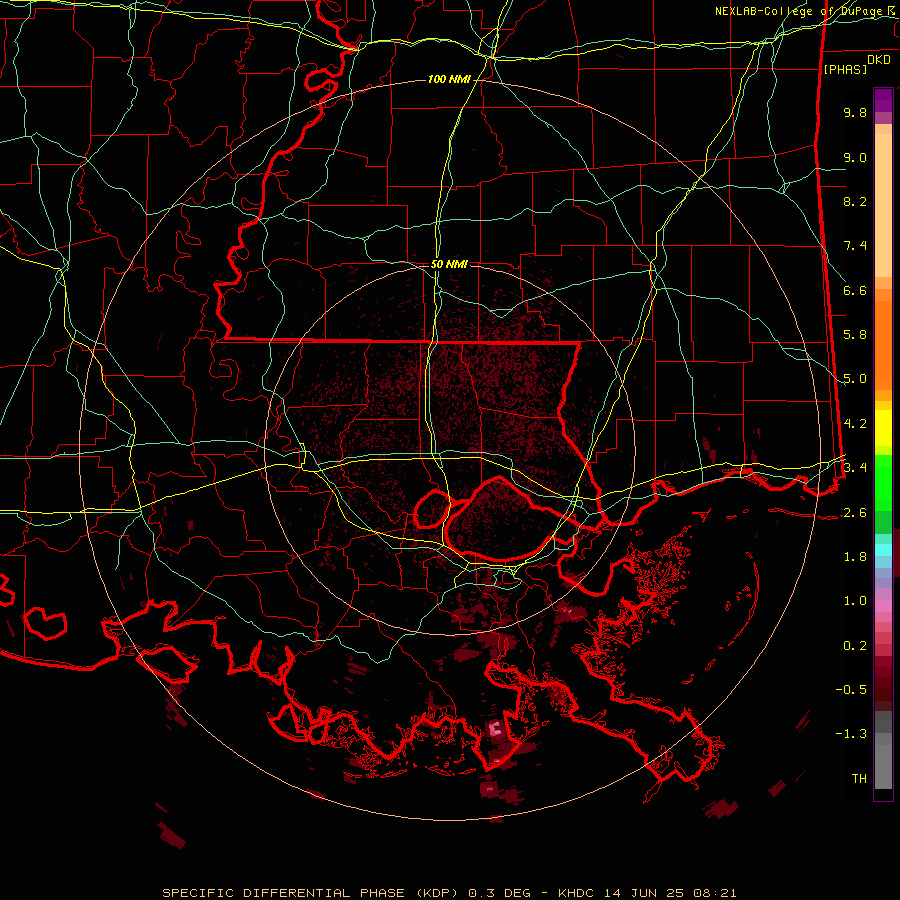900x900 pixels.
Task: Click the 1.0 scale value
Action: (855, 601)
